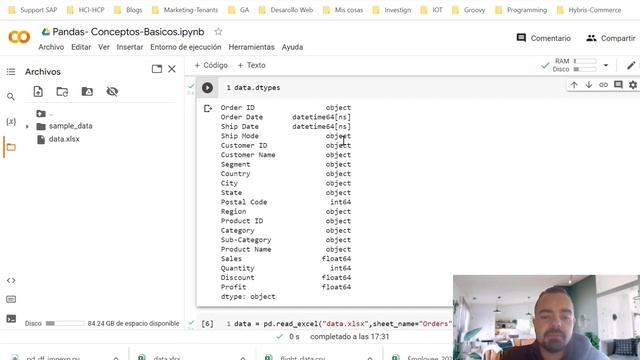
Task: Upload a file to session storage
Action: coord(38,91)
